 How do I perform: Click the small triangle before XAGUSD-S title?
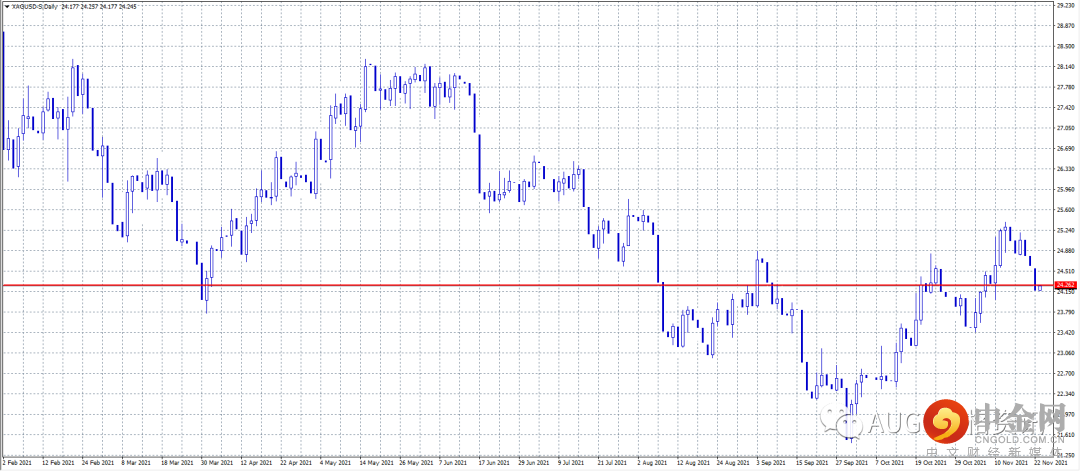[5, 6]
